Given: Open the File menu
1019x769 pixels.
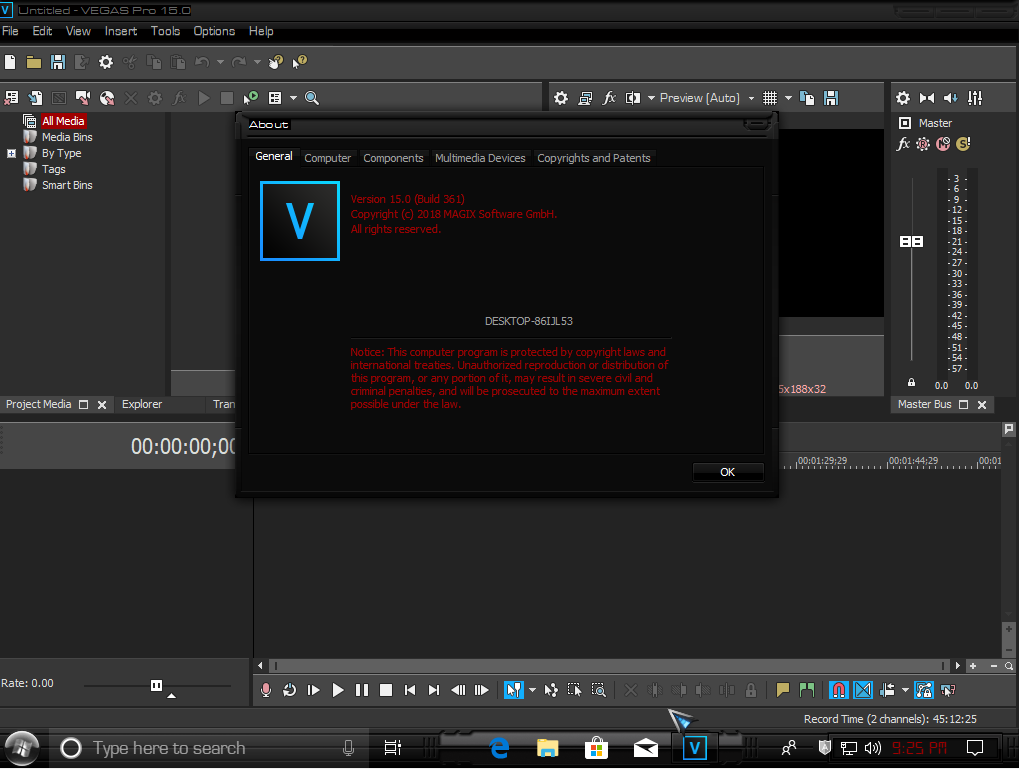Looking at the screenshot, I should [10, 31].
